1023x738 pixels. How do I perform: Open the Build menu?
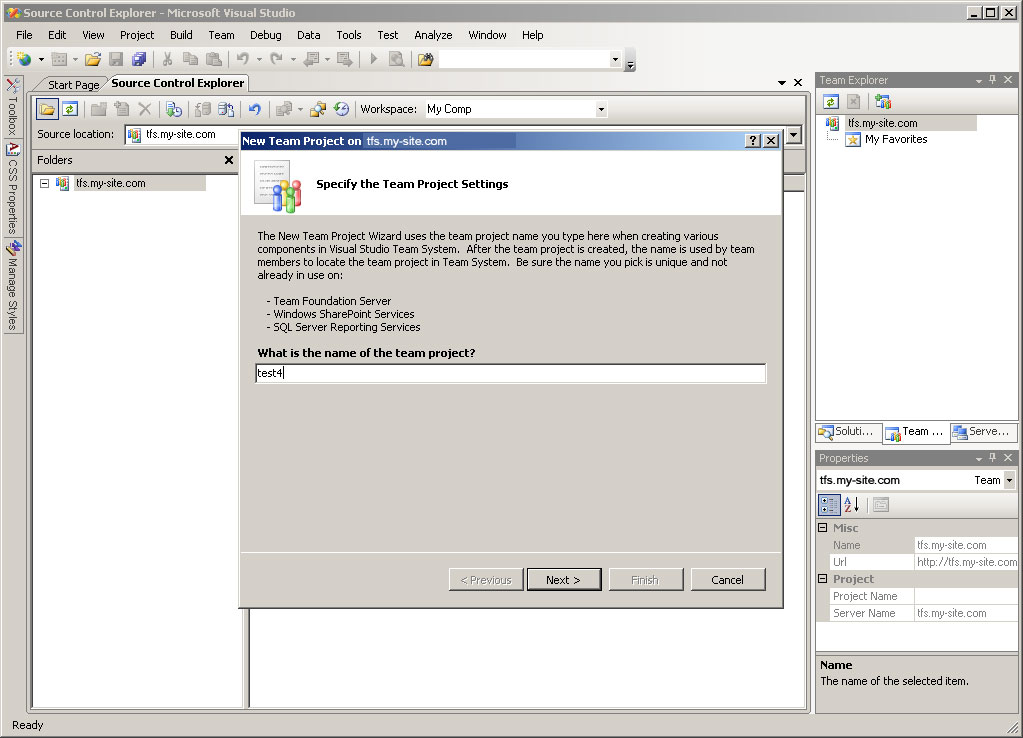coord(181,35)
